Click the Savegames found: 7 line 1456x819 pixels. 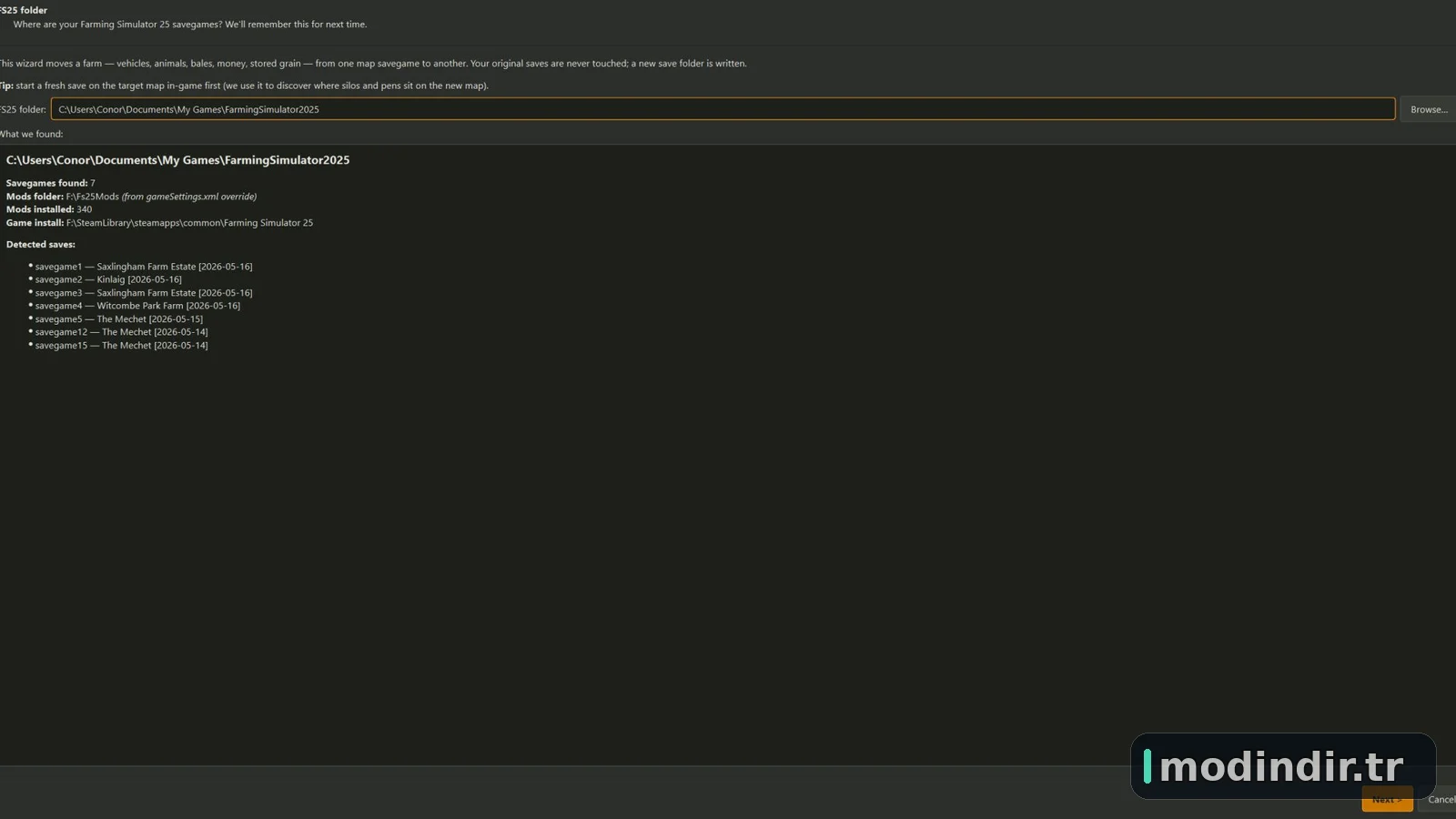[x=51, y=183]
